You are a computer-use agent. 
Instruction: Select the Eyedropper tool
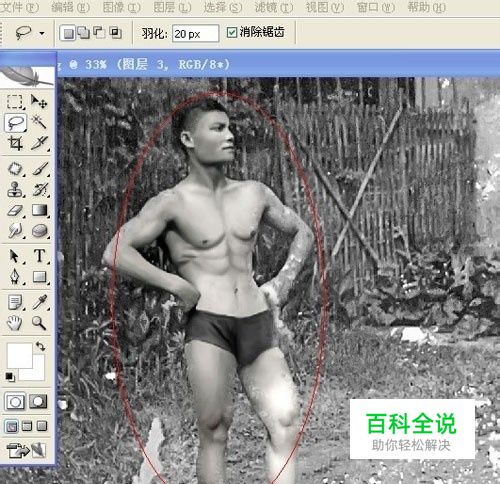coord(39,303)
